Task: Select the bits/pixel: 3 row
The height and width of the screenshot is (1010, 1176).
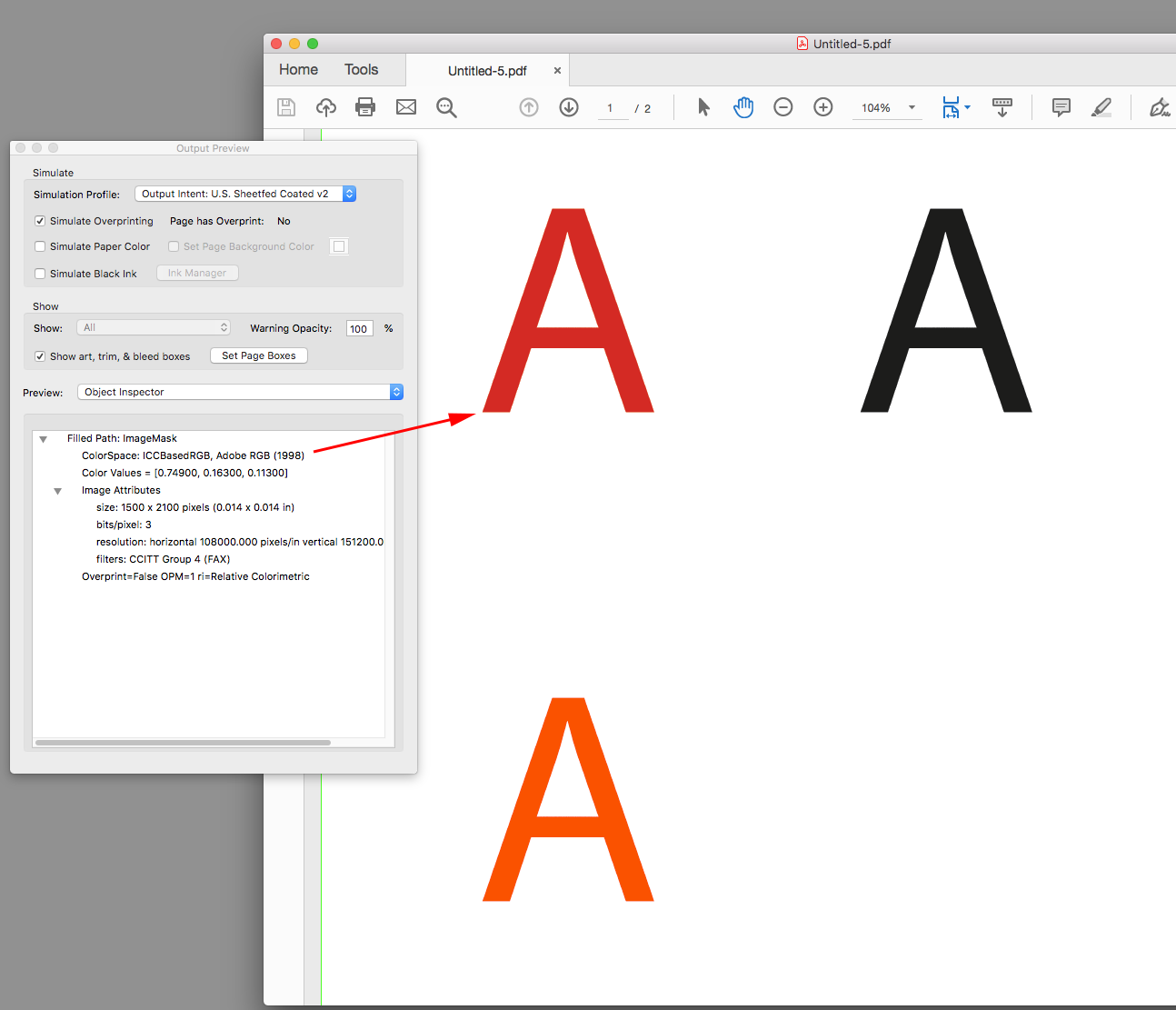Action: point(124,525)
